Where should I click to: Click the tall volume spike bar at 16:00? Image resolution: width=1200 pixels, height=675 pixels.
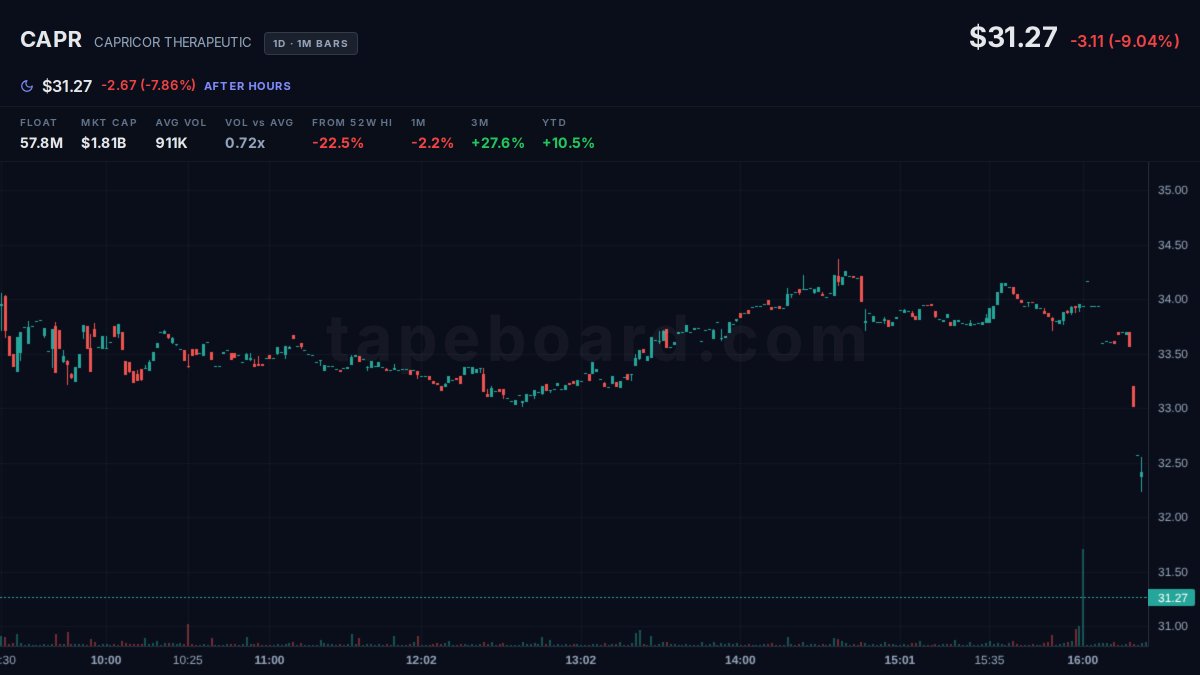pyautogui.click(x=1083, y=597)
